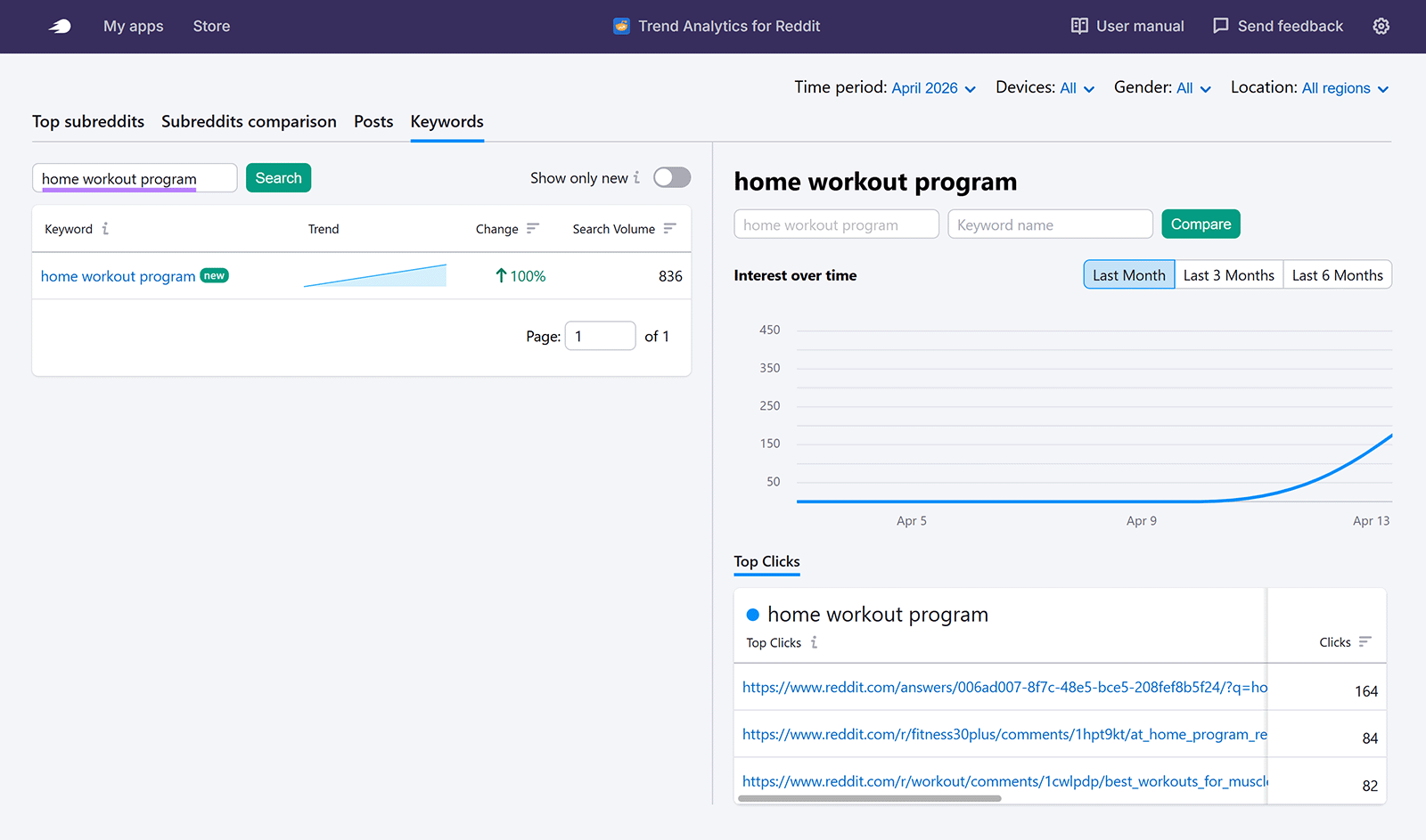The height and width of the screenshot is (840, 1426).
Task: Open the Gender All dropdown
Action: click(1193, 88)
